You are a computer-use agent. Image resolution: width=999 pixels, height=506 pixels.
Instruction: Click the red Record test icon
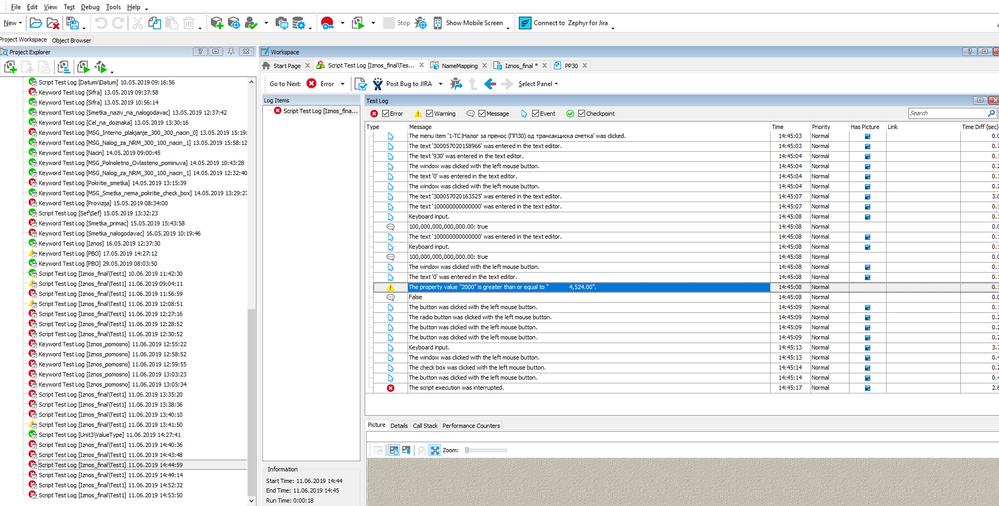pos(327,22)
